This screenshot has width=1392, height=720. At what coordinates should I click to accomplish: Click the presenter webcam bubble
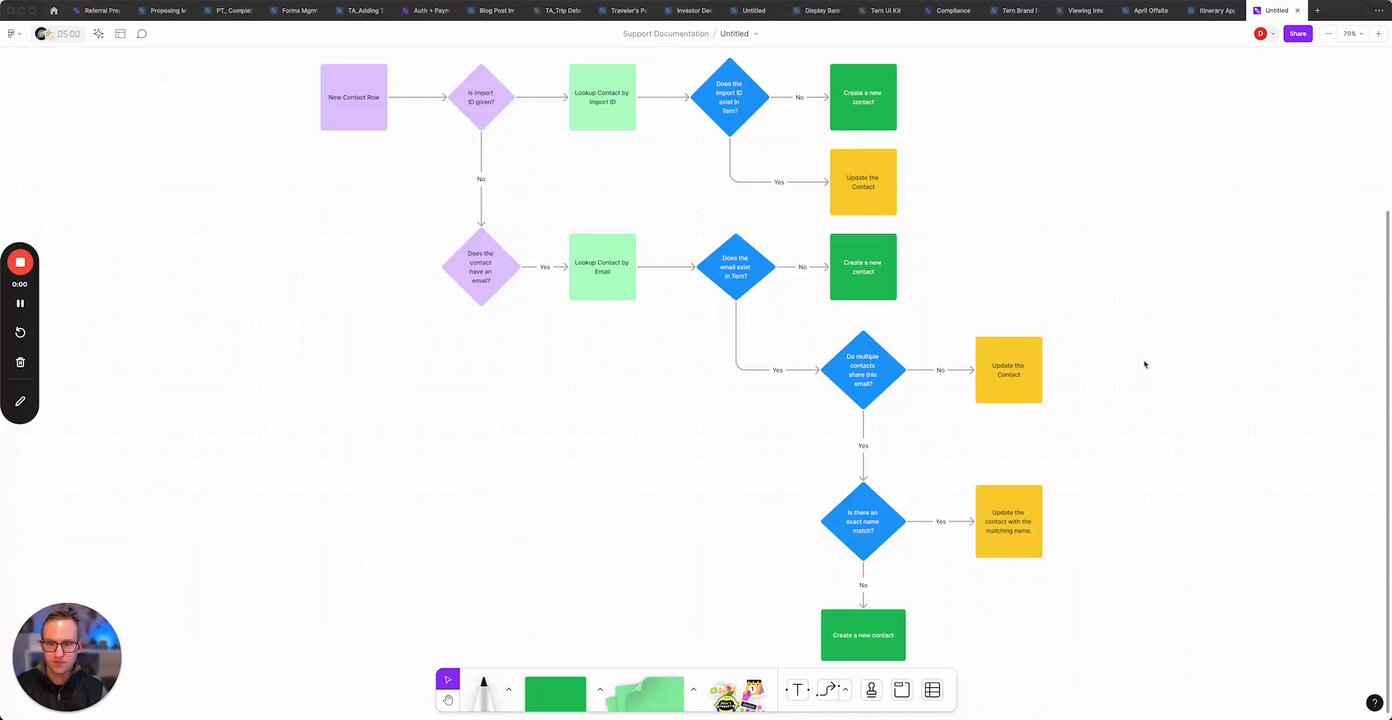(x=67, y=657)
